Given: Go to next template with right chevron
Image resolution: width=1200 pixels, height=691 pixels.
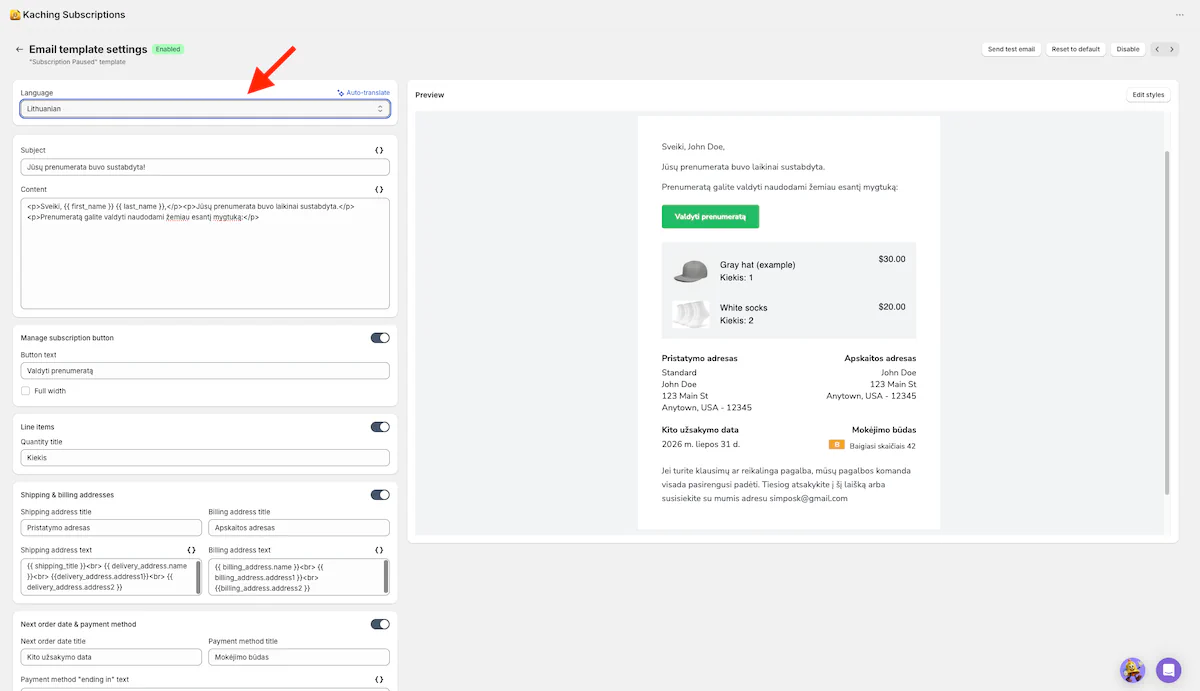Looking at the screenshot, I should [x=1172, y=49].
